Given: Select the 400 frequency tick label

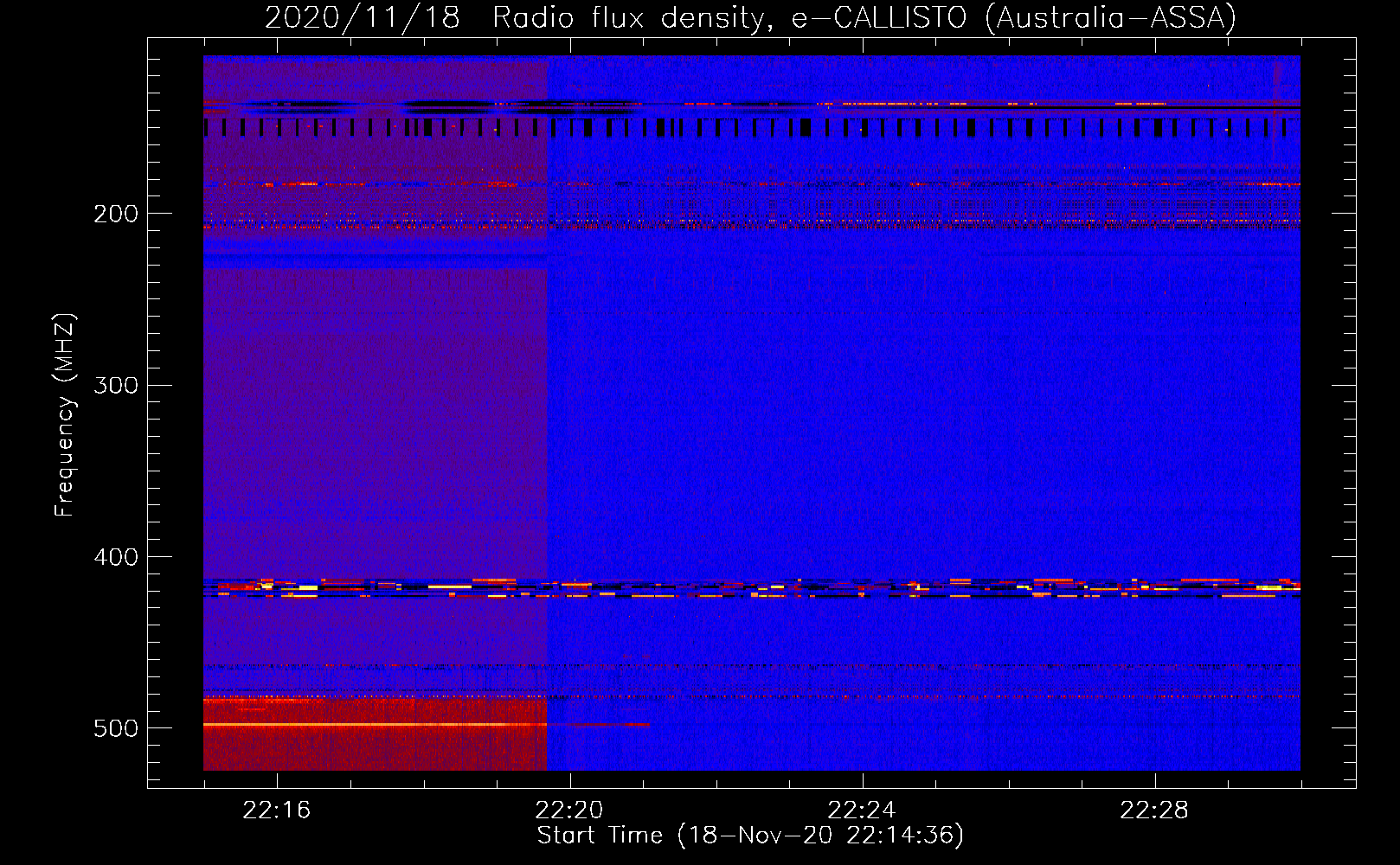Looking at the screenshot, I should click(116, 557).
